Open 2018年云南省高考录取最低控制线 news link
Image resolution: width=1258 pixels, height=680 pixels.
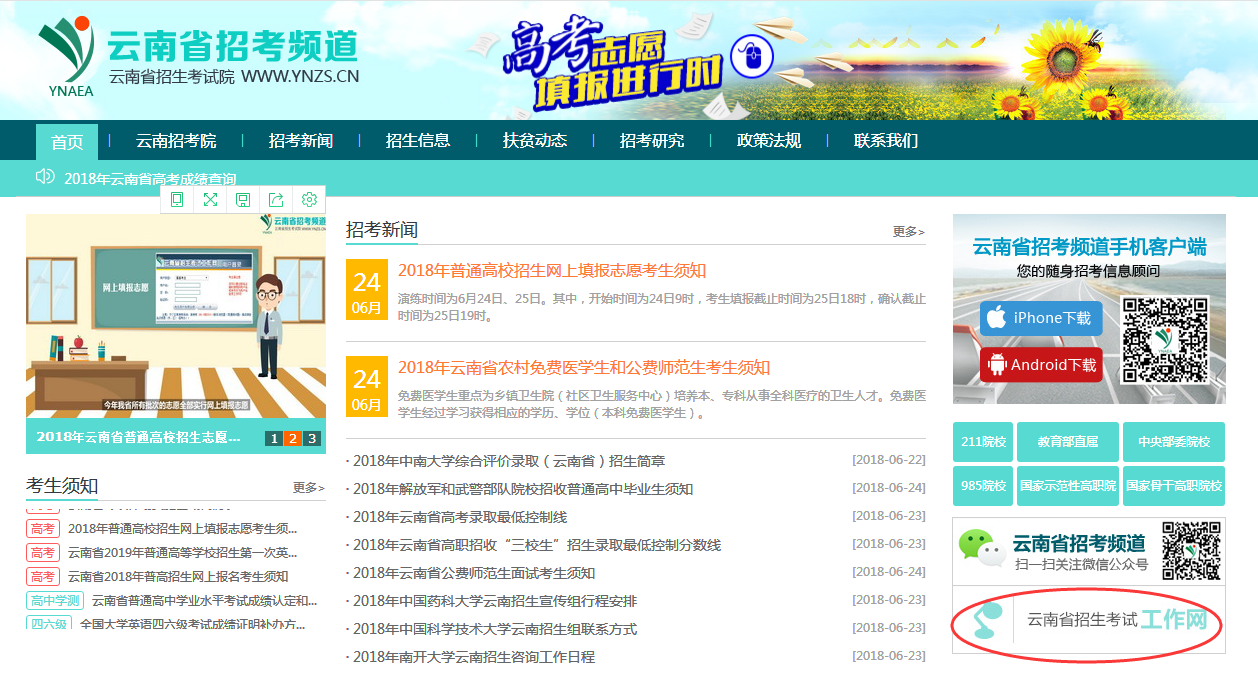(460, 517)
